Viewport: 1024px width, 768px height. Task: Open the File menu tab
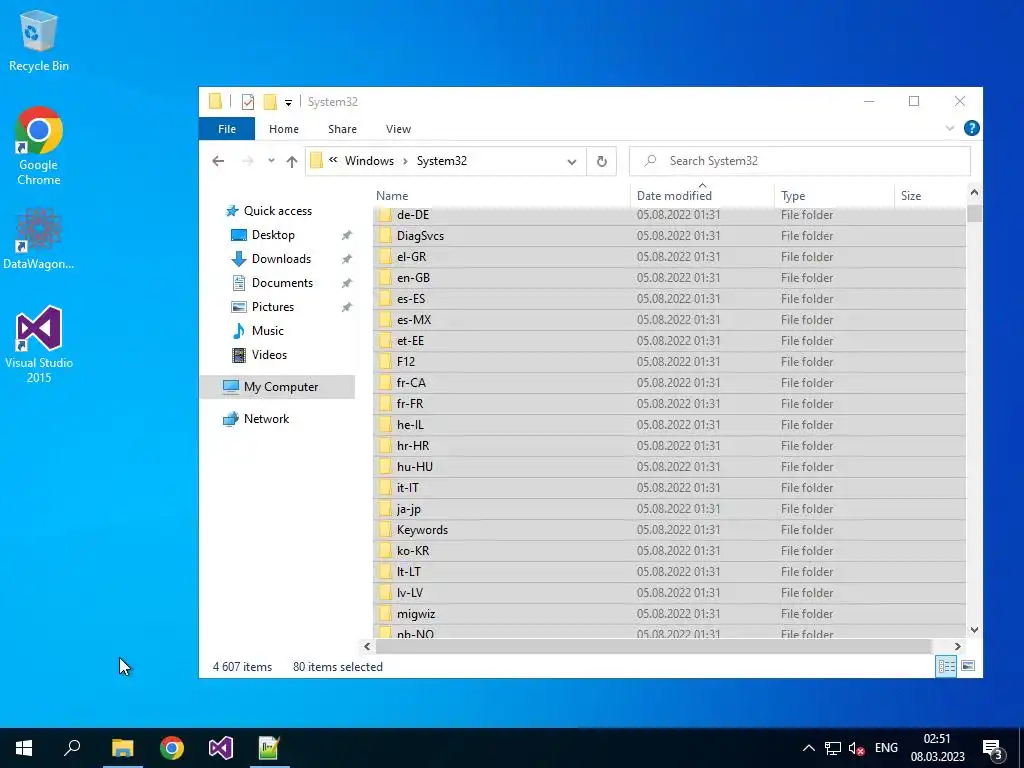pos(227,129)
